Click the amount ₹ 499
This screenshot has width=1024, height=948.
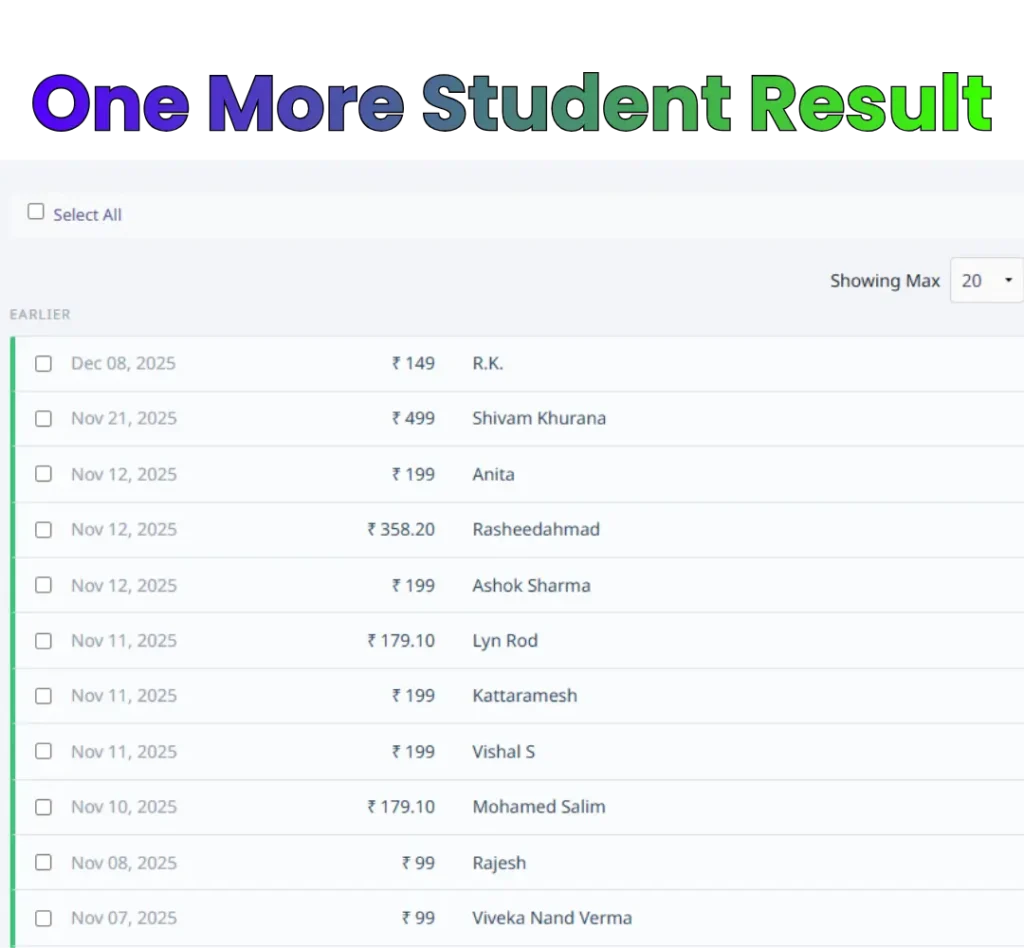pyautogui.click(x=413, y=418)
